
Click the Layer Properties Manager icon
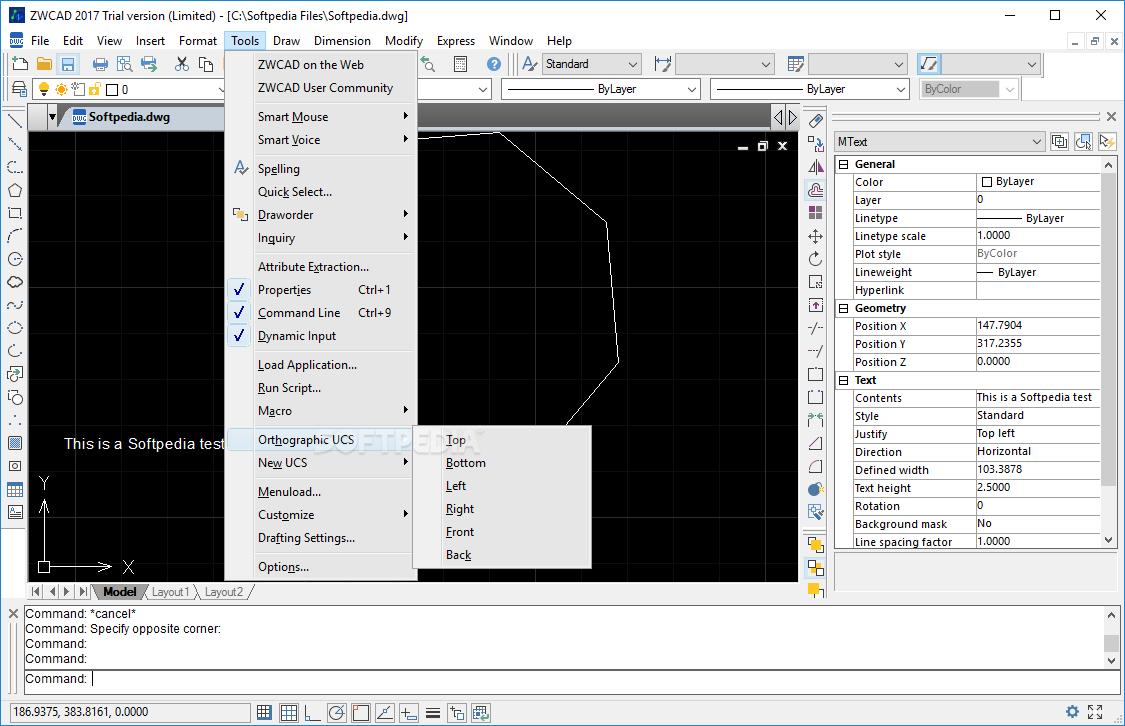click(19, 89)
